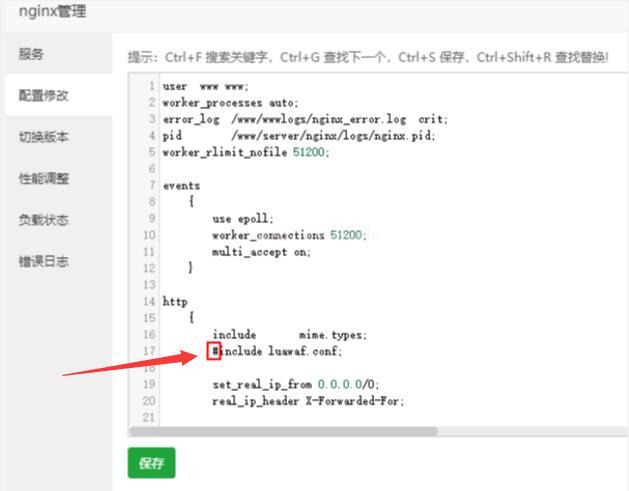This screenshot has width=629, height=491.
Task: Click the 'use epoll;' line
Action: point(244,218)
